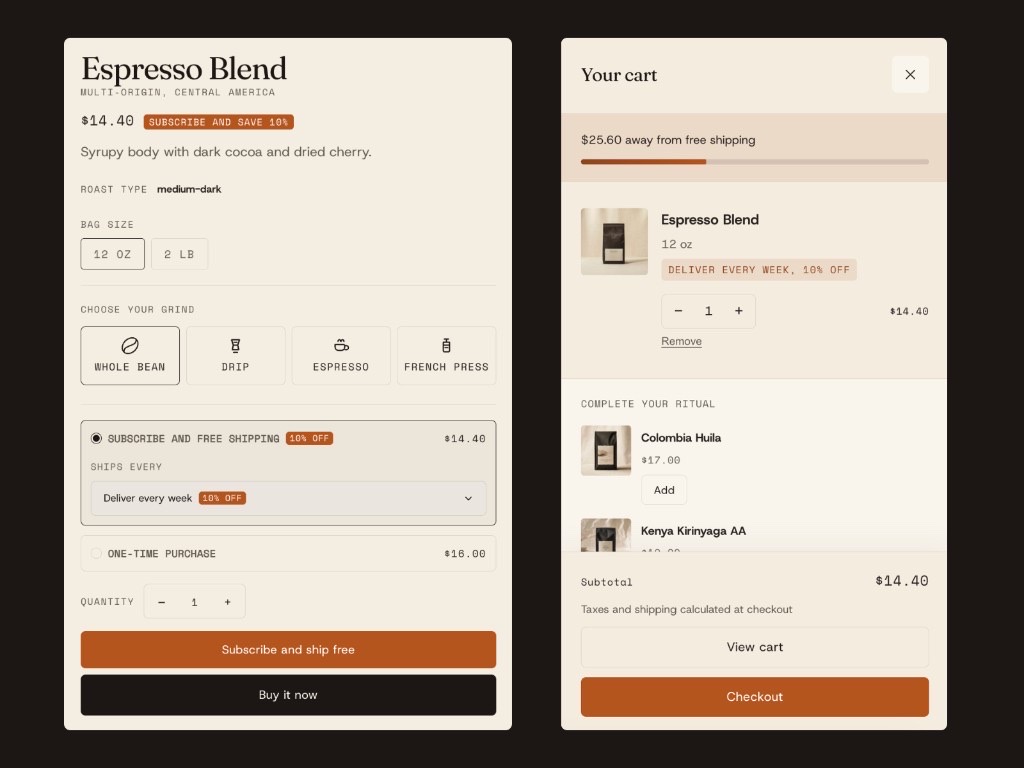Click Multi-Origin, Central America subtitle
This screenshot has height=768, width=1024.
[178, 92]
